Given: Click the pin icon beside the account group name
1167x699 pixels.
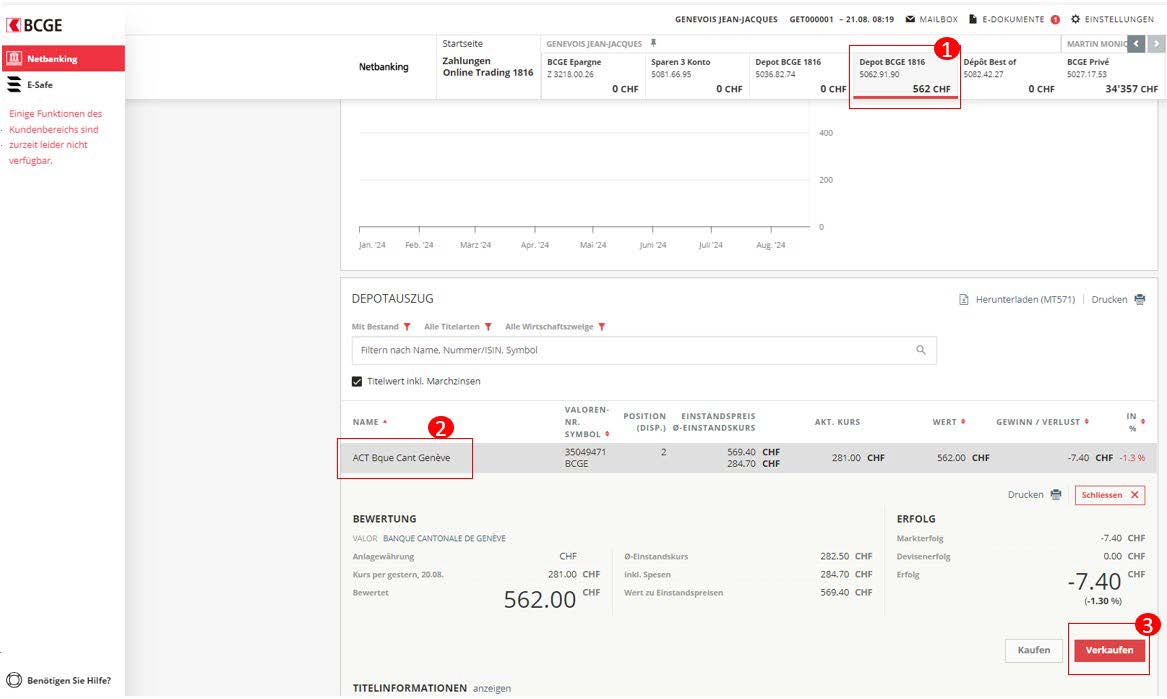Looking at the screenshot, I should click(x=653, y=43).
